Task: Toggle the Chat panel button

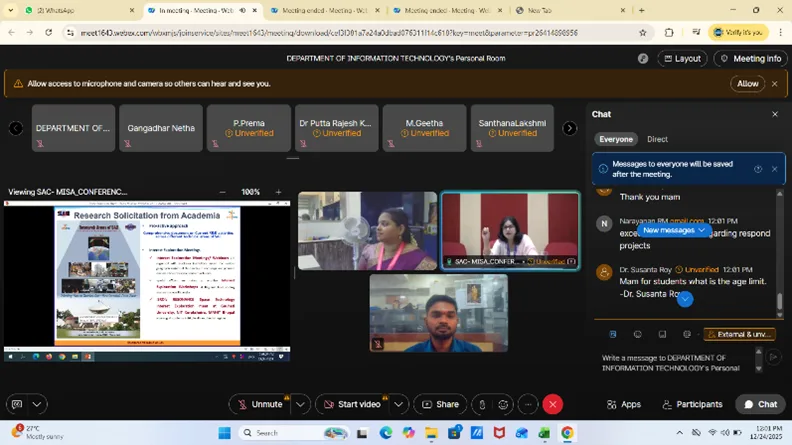Action: pyautogui.click(x=760, y=404)
